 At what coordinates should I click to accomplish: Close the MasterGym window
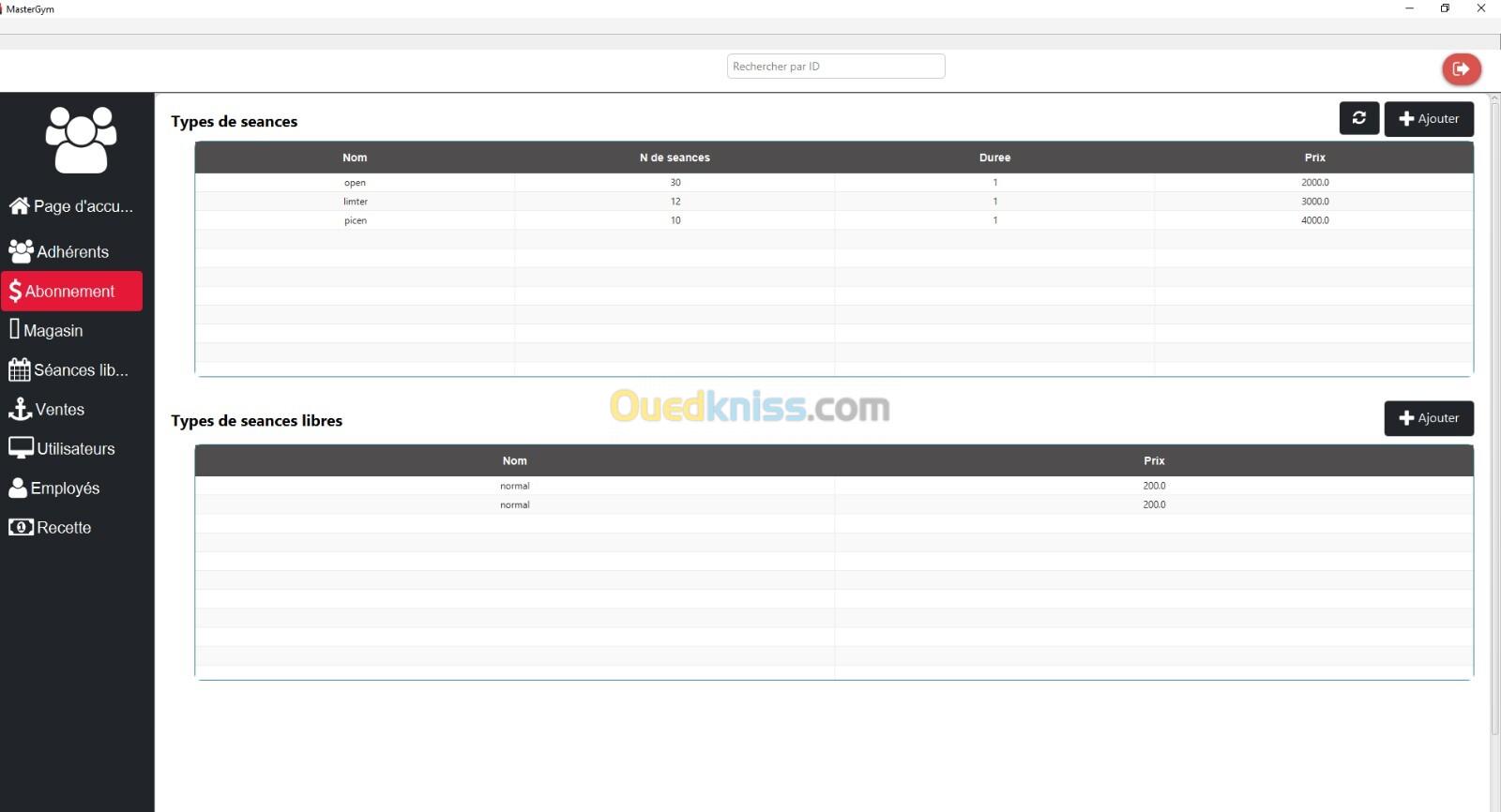1481,8
